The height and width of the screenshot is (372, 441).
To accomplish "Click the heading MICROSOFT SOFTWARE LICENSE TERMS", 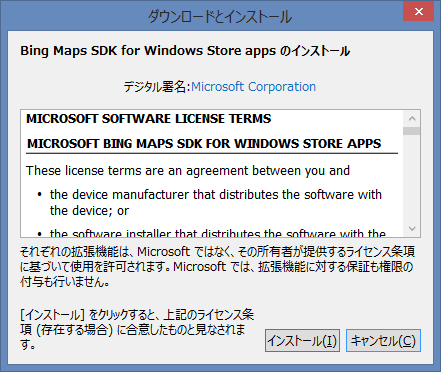I will pyautogui.click(x=149, y=119).
